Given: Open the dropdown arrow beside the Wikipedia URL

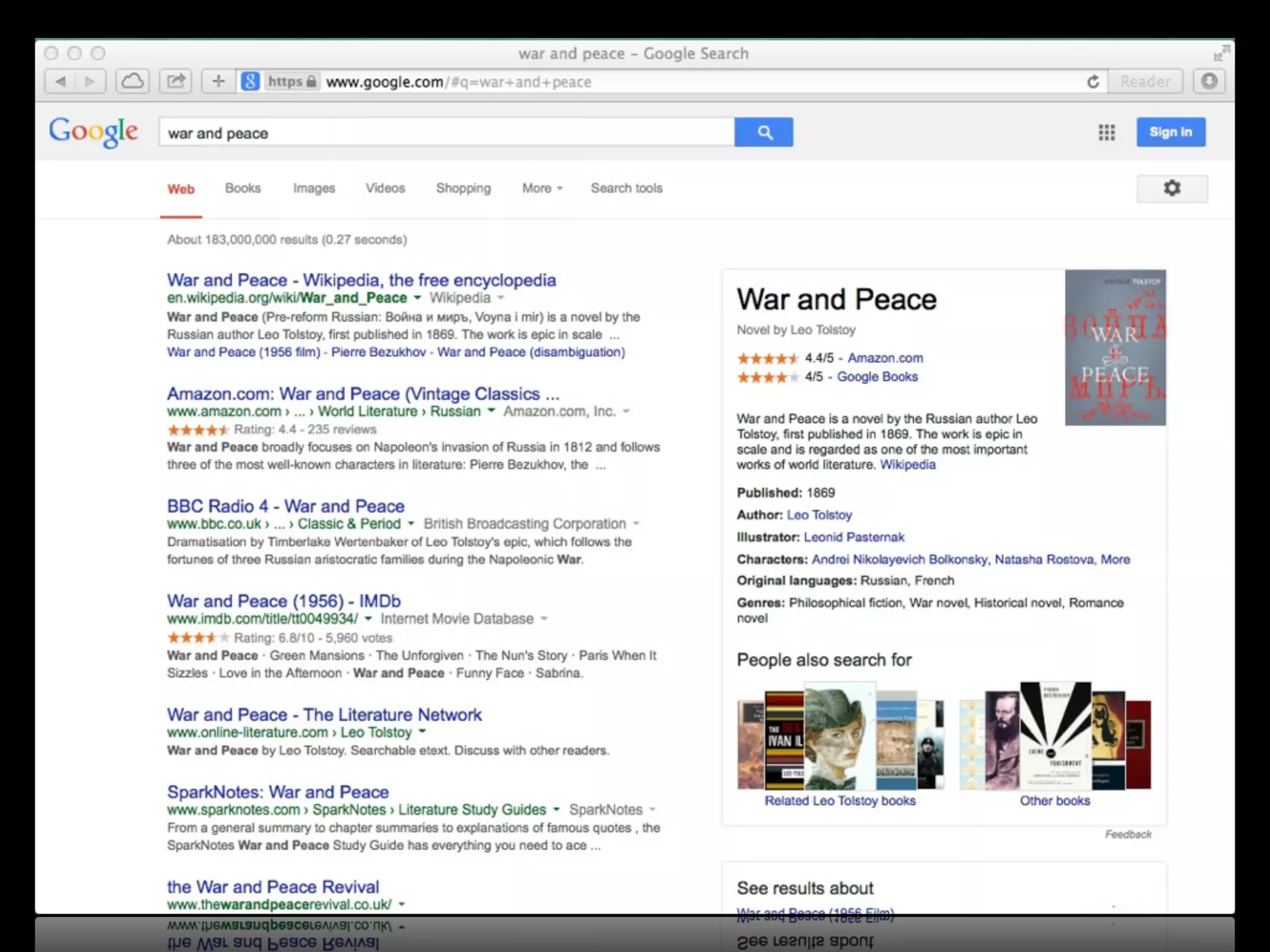Looking at the screenshot, I should click(417, 298).
